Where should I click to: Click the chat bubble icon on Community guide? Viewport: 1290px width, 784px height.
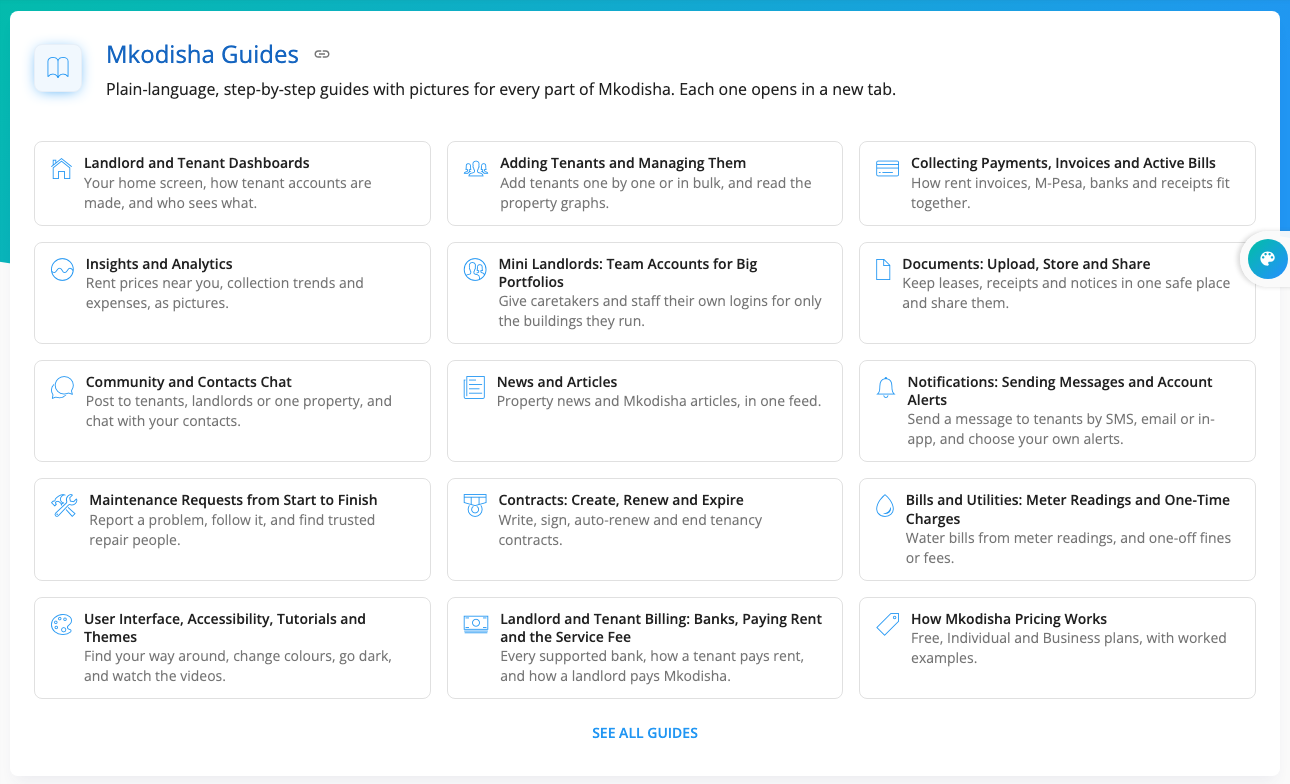point(62,388)
